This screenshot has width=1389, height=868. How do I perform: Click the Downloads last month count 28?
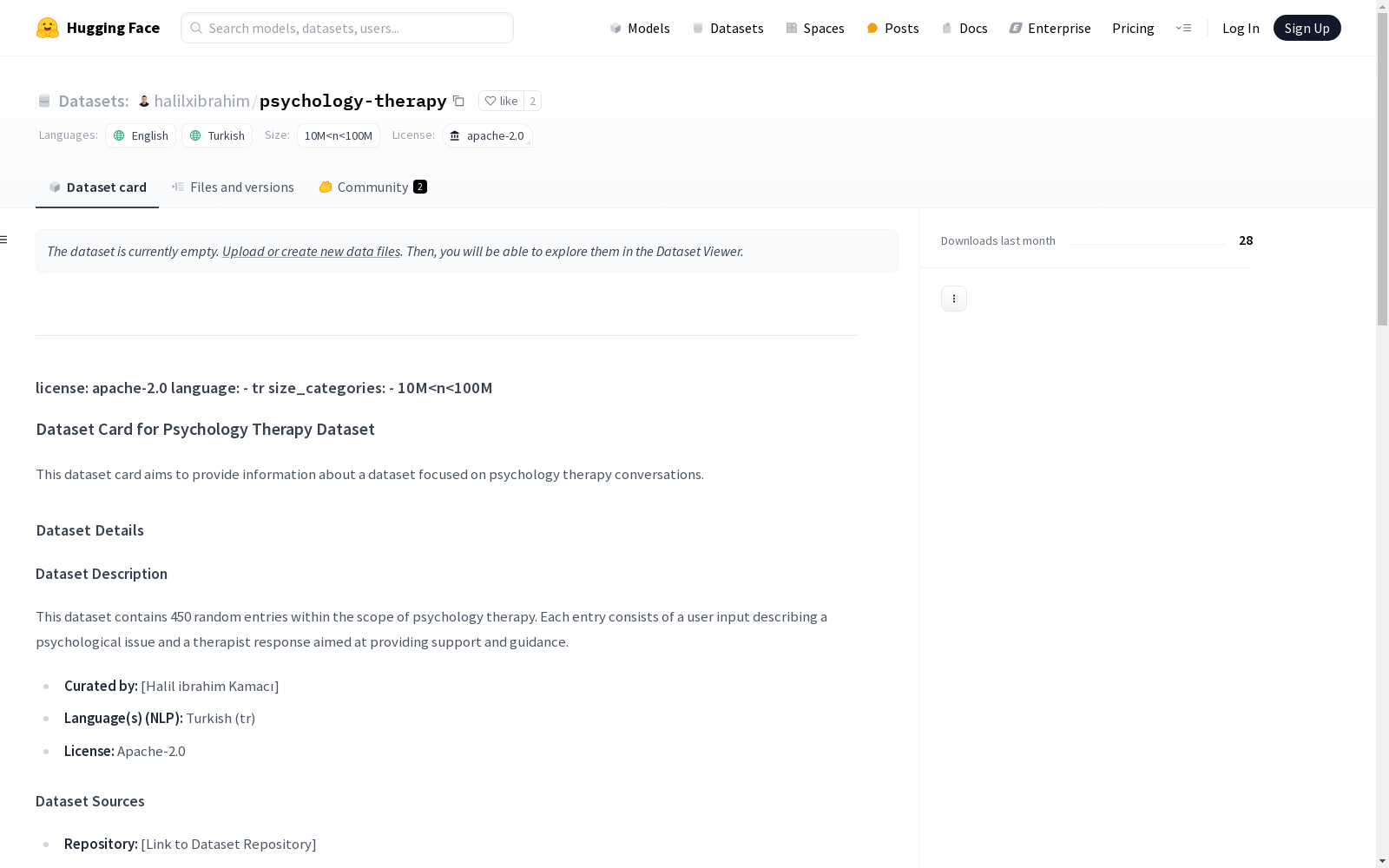[1246, 240]
